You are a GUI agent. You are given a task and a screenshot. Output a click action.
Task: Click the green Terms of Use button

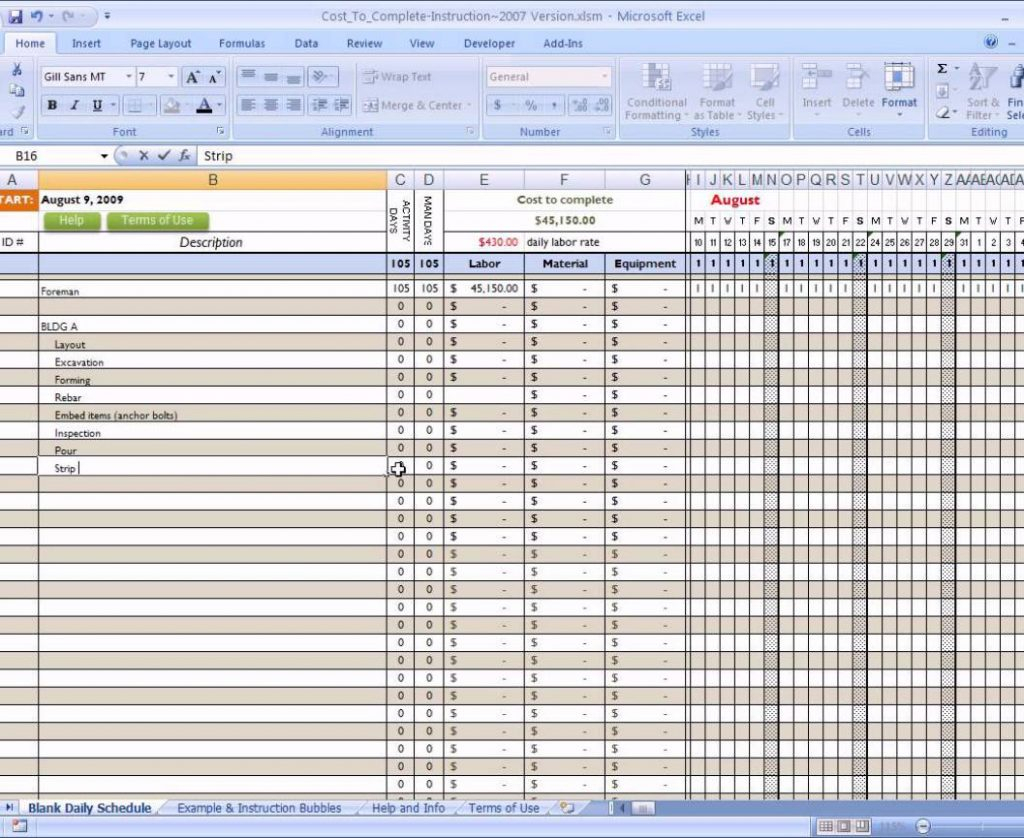coord(157,221)
